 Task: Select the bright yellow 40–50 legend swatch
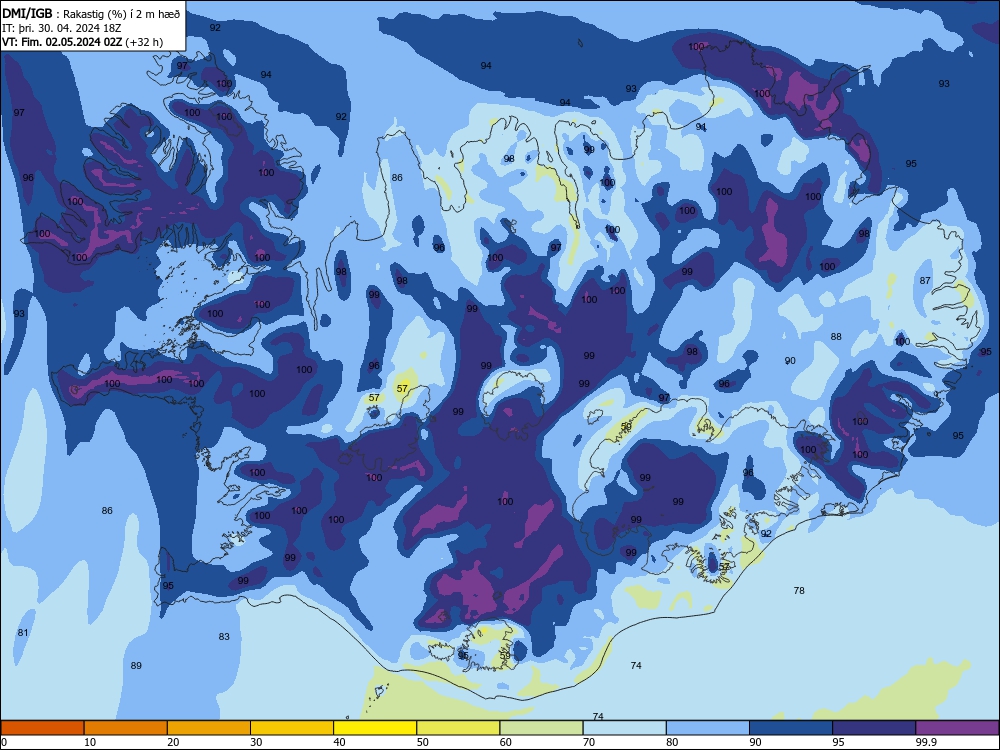(x=375, y=728)
